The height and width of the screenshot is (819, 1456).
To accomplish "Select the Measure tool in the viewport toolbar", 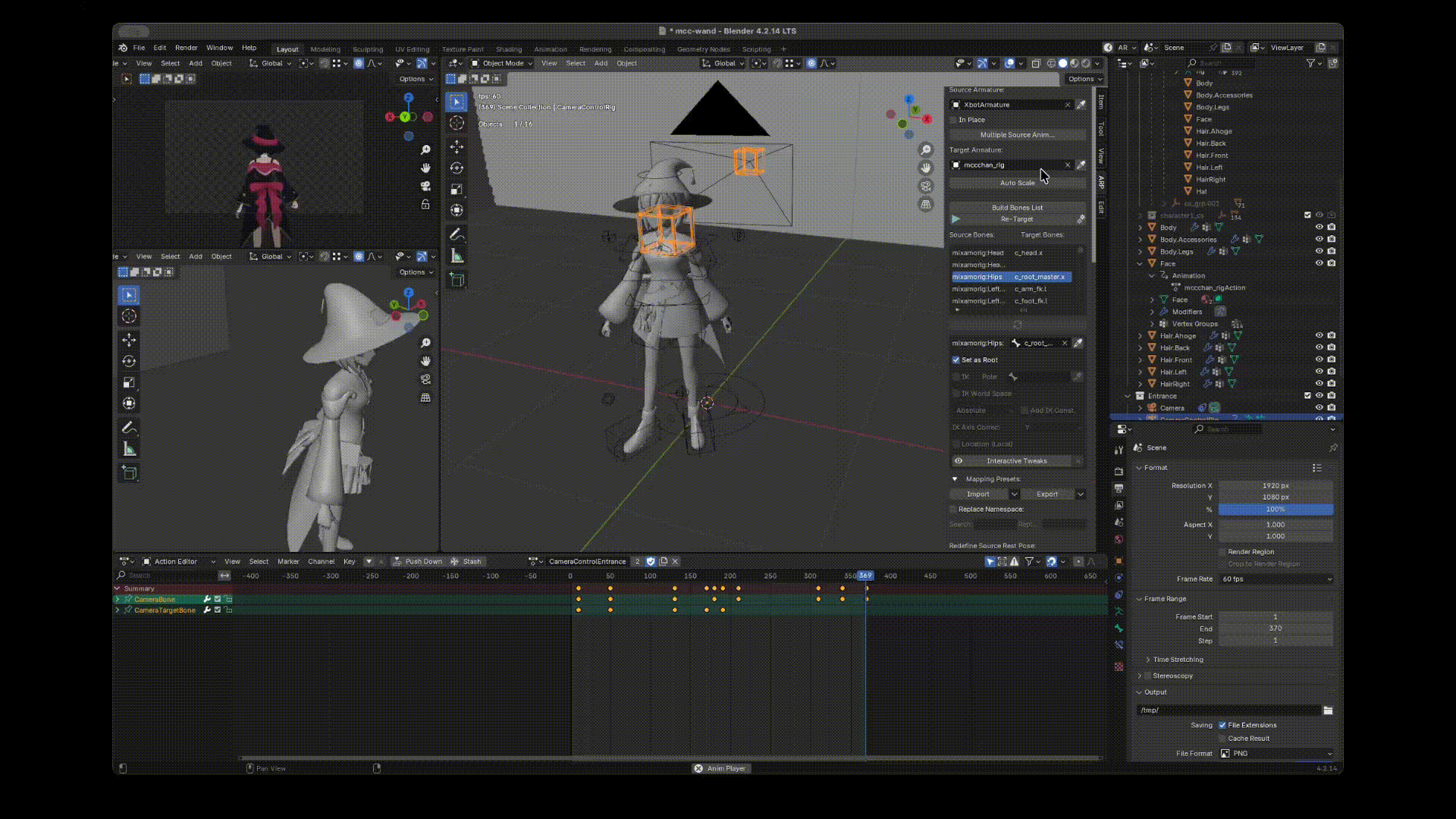I will point(457,256).
